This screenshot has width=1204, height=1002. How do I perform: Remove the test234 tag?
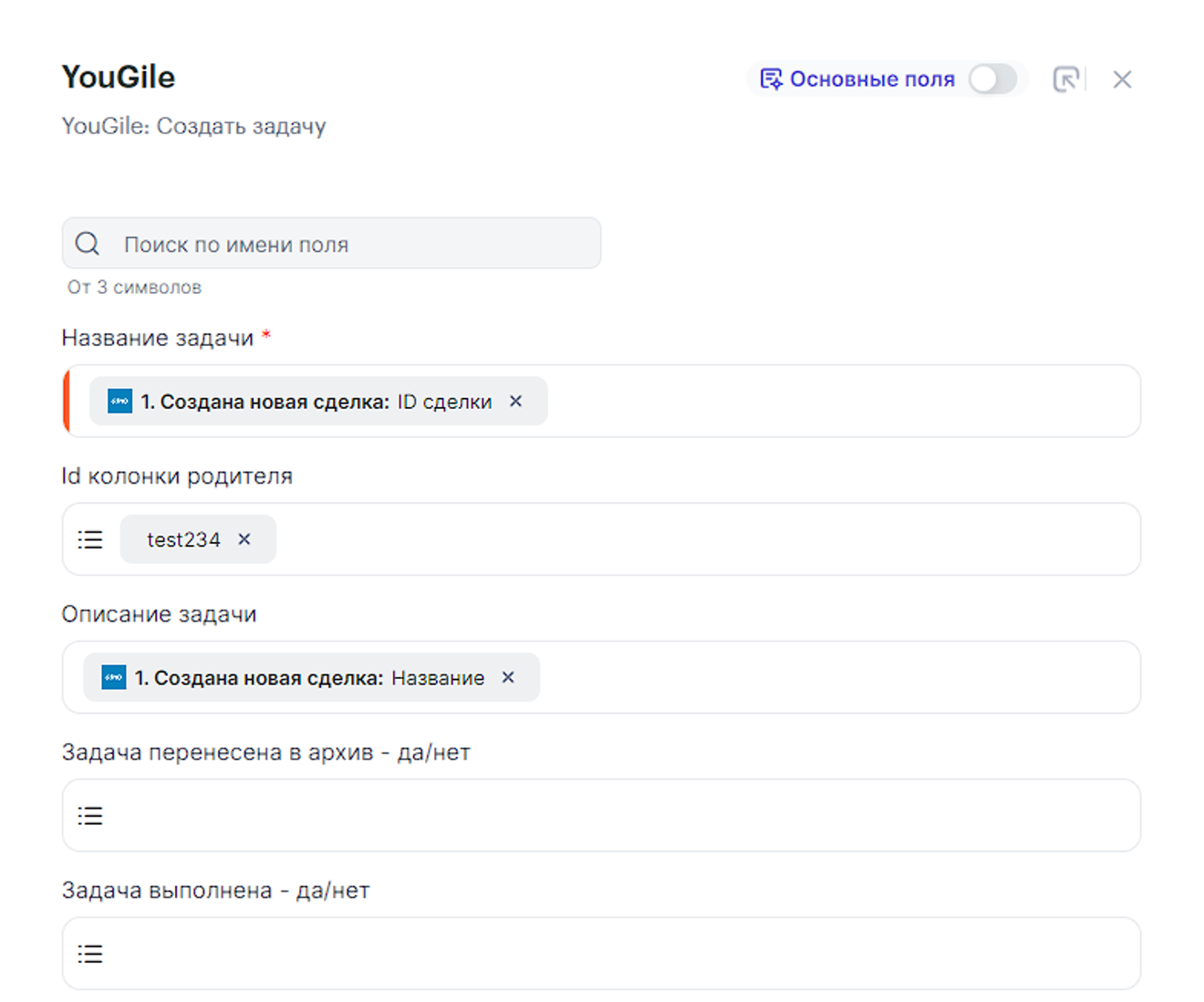click(244, 539)
